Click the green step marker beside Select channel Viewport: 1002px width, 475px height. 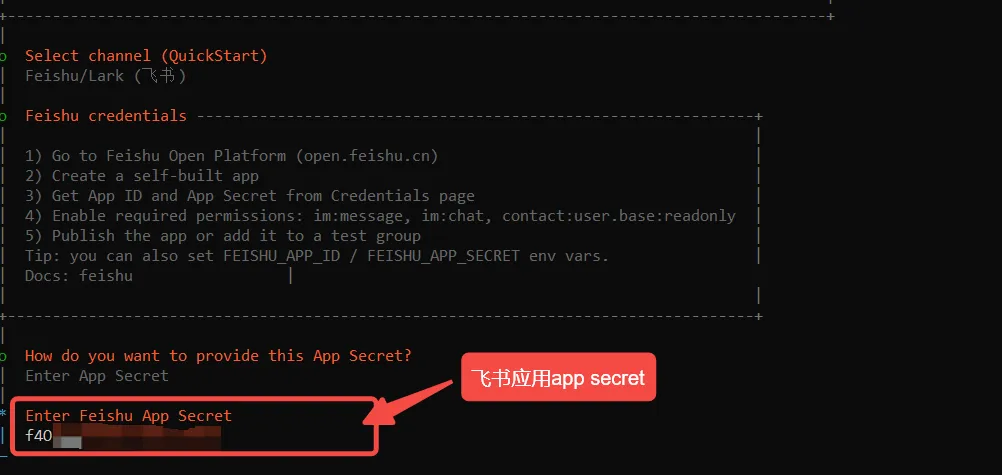point(3,57)
